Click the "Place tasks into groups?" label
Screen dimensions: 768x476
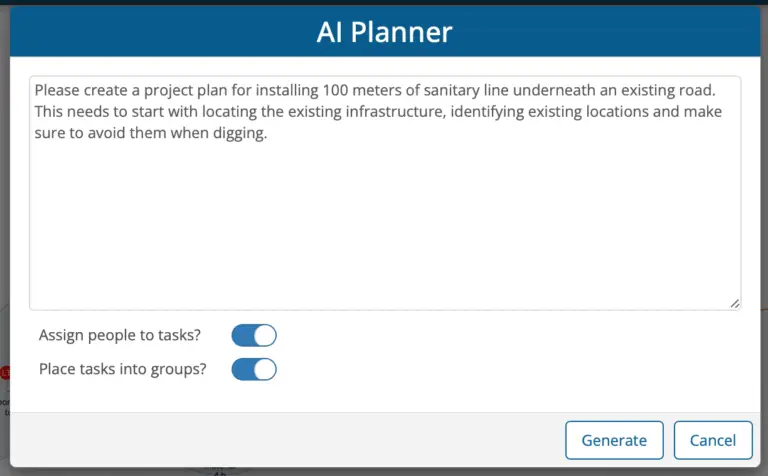(123, 369)
